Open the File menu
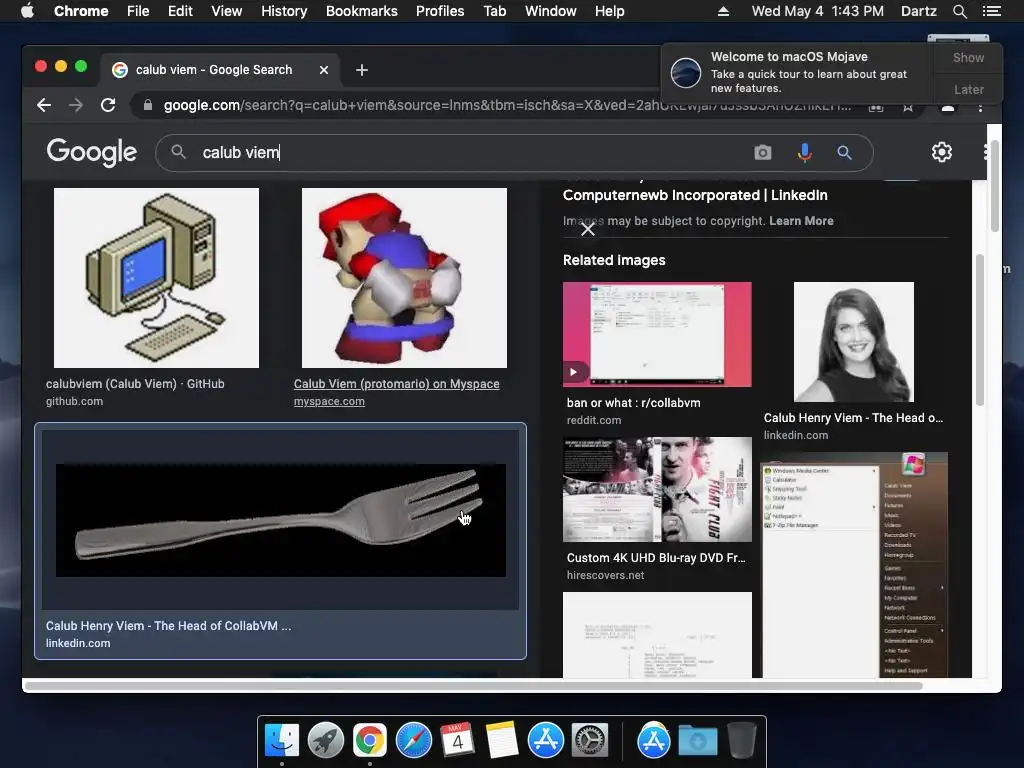The height and width of the screenshot is (768, 1024). [138, 11]
